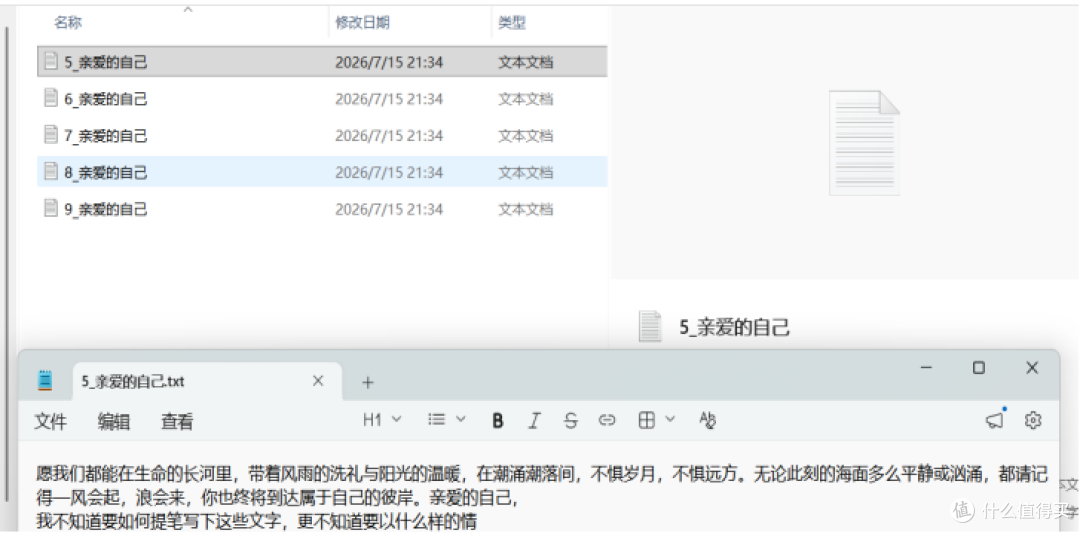This screenshot has width=1080, height=533.
Task: Select file 9_亲爱的自己 in Explorer list
Action: pos(322,208)
